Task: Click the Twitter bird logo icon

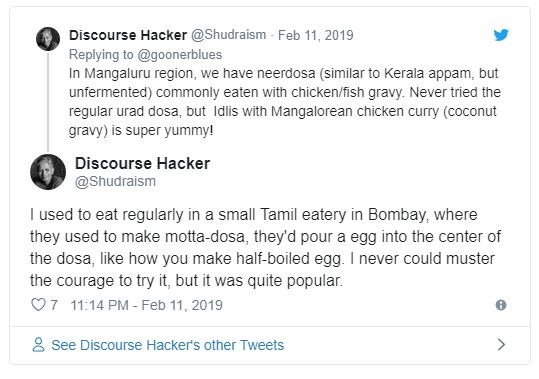Action: coord(501,35)
